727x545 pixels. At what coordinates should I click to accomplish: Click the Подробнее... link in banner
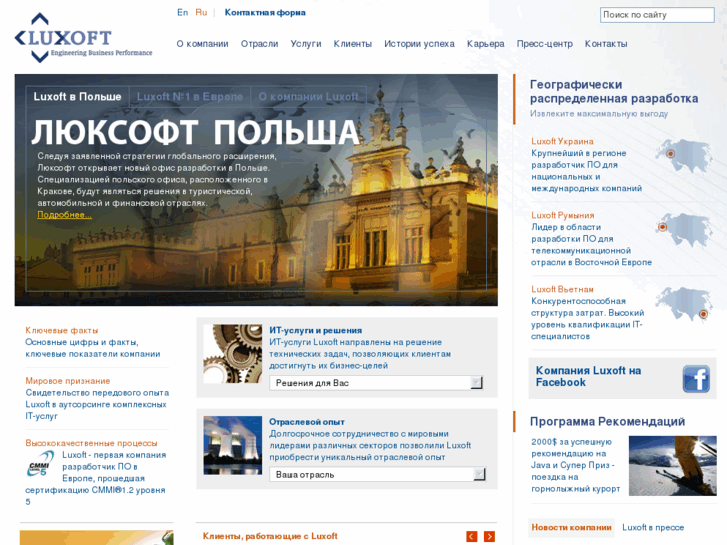(64, 215)
